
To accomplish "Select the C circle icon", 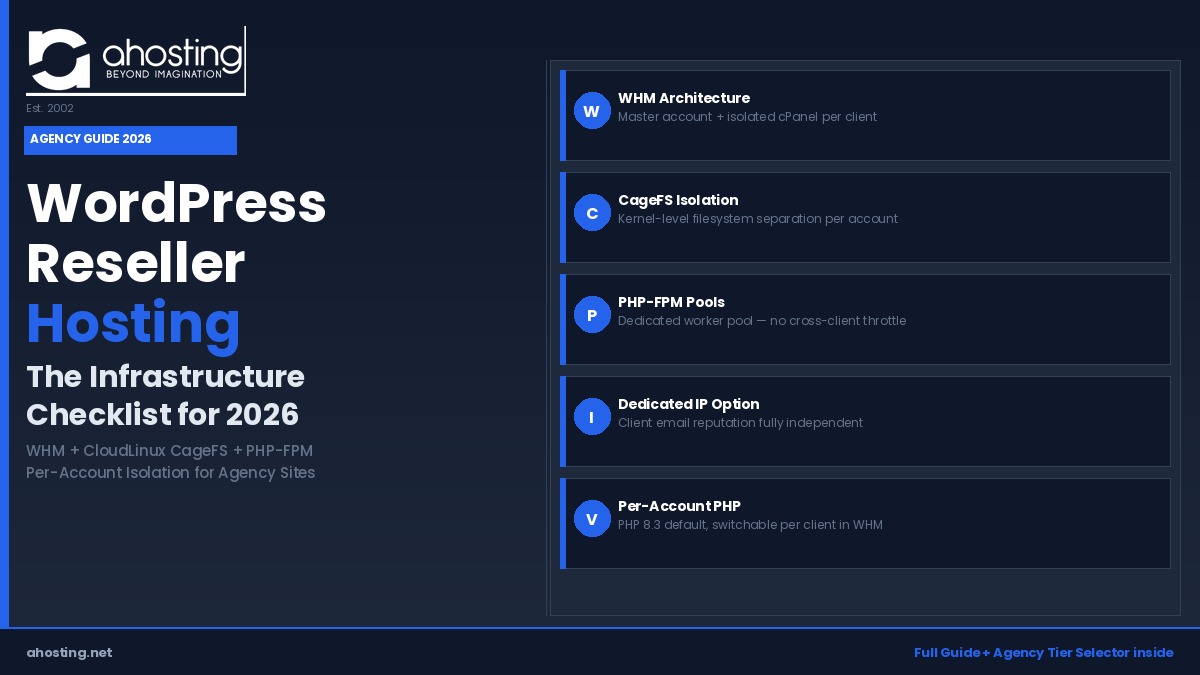I will tap(592, 213).
